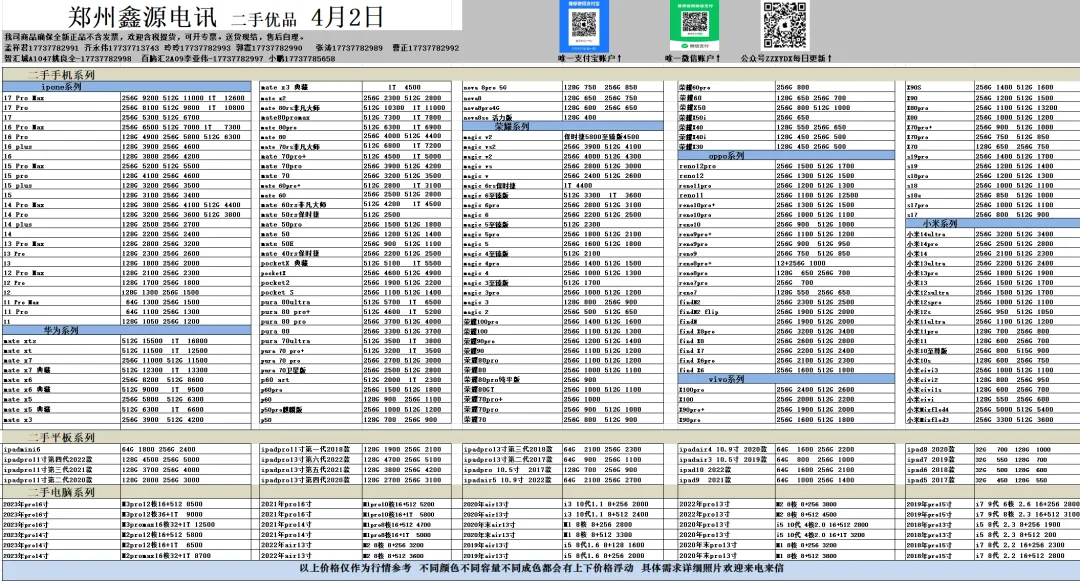
Task: Select the 荣耀X50 model cell
Action: (x=727, y=107)
